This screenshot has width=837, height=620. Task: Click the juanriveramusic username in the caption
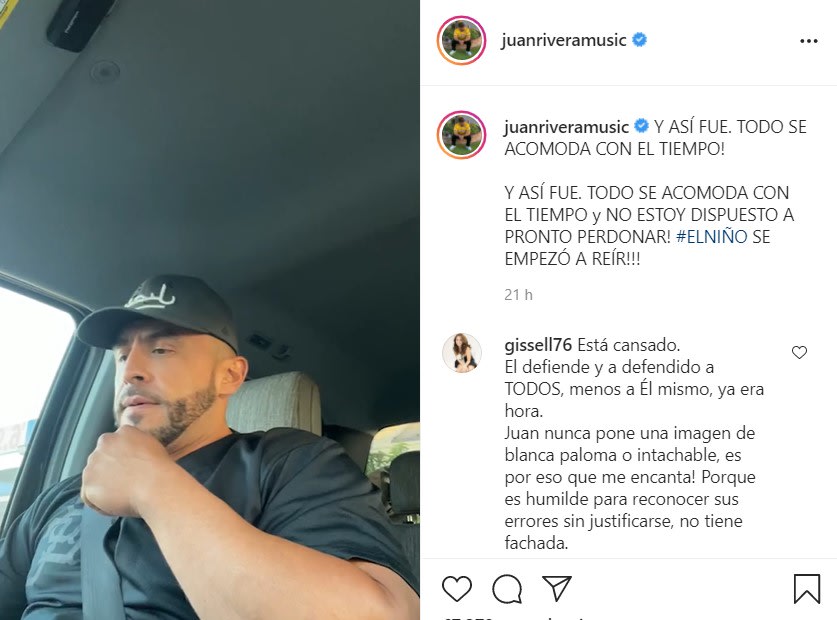tap(566, 127)
